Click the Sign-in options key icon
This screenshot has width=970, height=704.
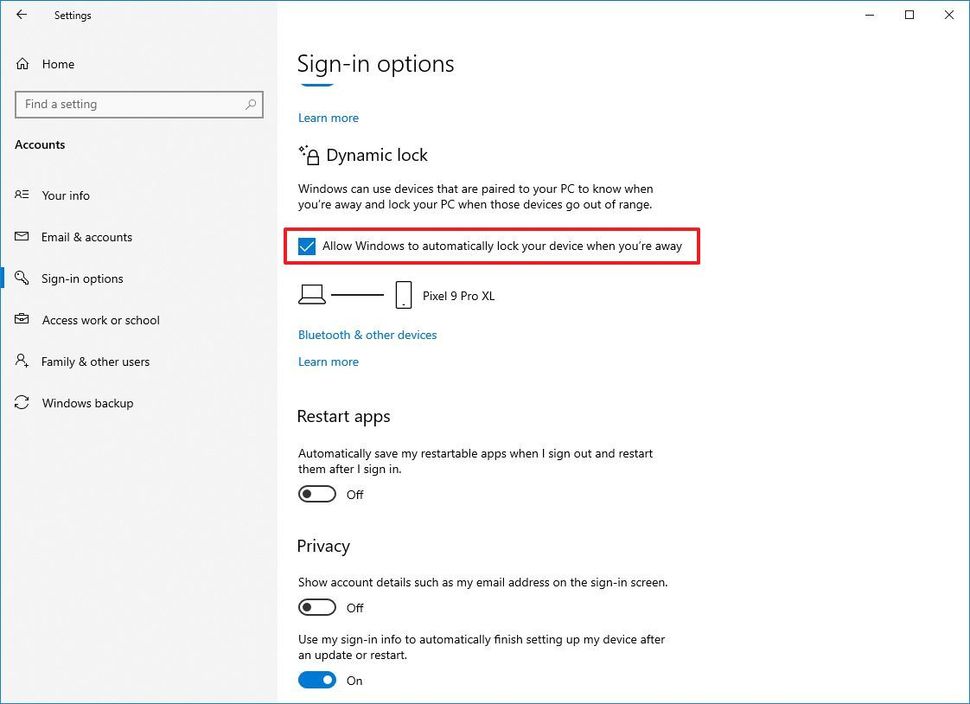22,279
